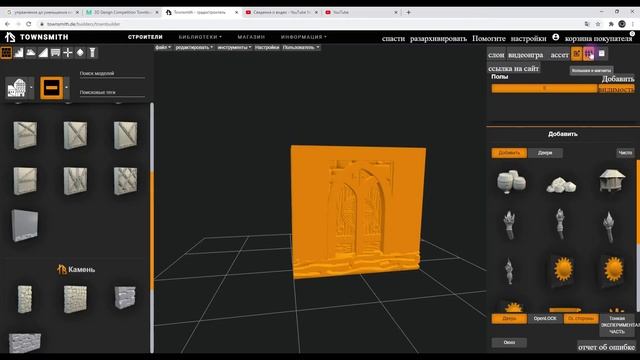Click the orange edit icon button

(576, 53)
